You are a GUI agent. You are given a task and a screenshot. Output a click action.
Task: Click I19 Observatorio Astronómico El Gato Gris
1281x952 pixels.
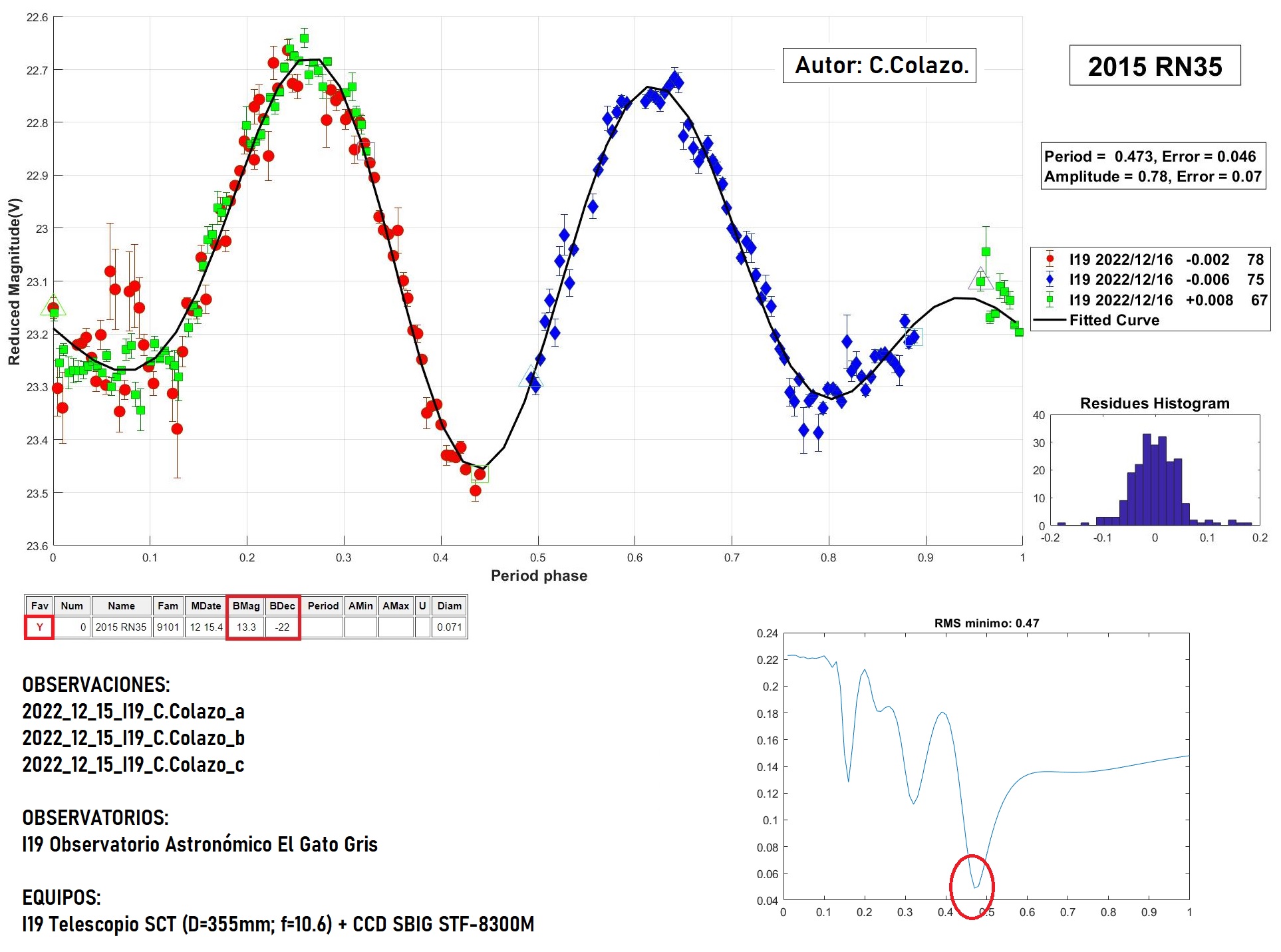click(x=200, y=844)
